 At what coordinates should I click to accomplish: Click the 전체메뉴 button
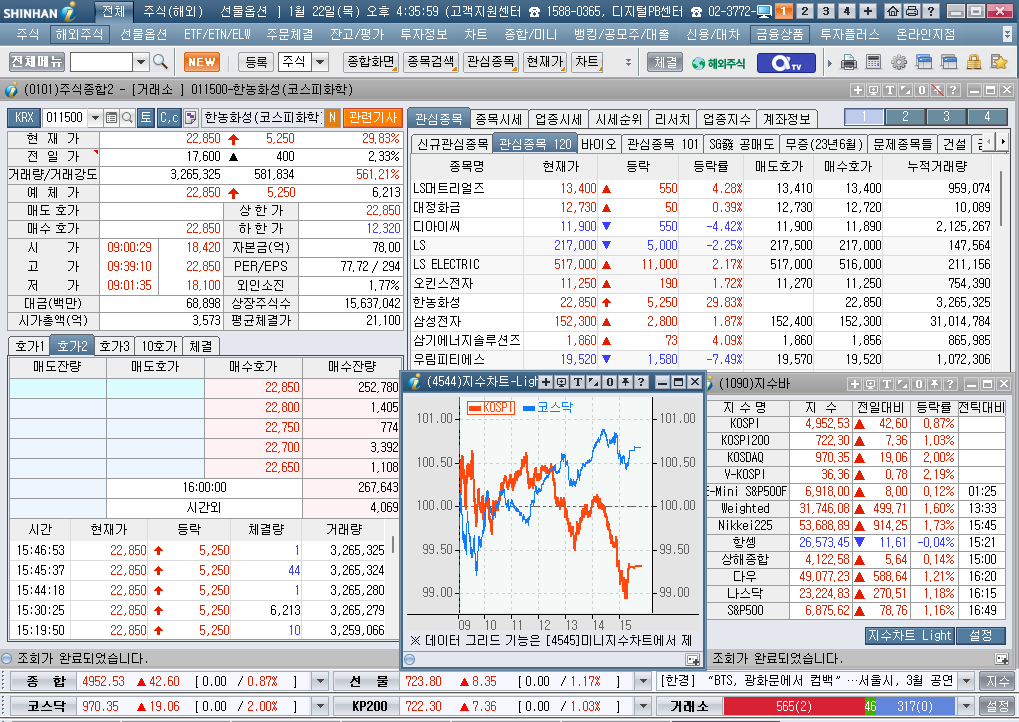[x=37, y=62]
